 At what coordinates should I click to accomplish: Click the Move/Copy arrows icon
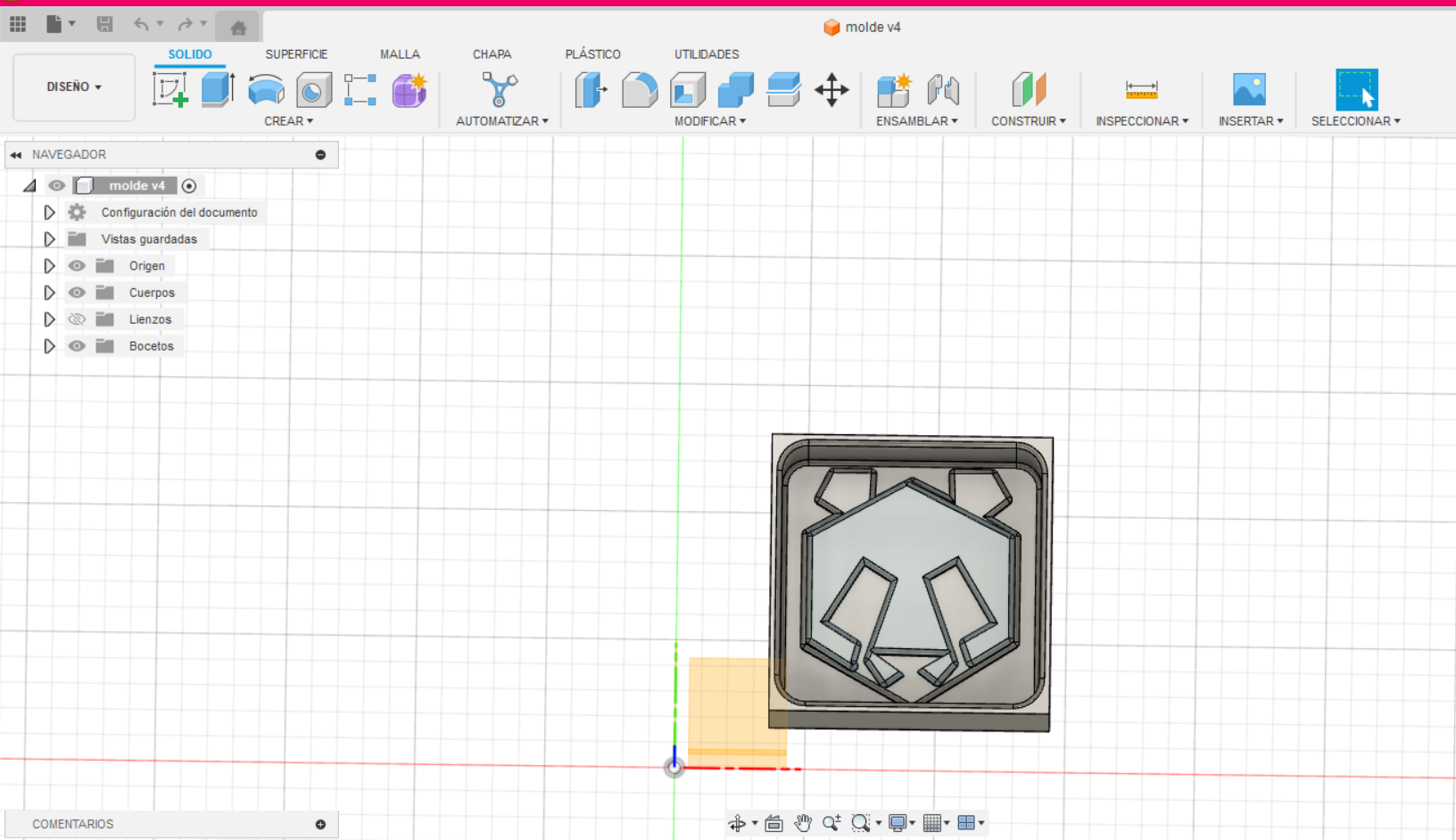831,90
